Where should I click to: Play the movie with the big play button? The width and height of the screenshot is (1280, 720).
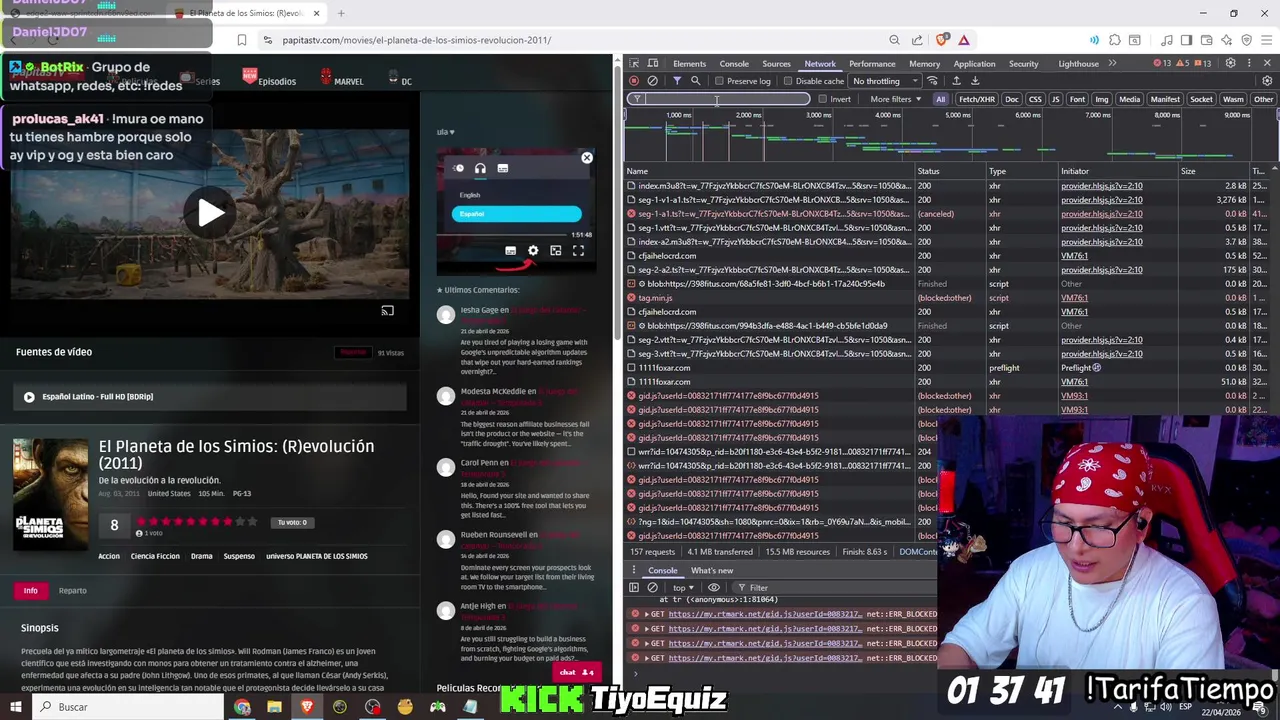[209, 212]
